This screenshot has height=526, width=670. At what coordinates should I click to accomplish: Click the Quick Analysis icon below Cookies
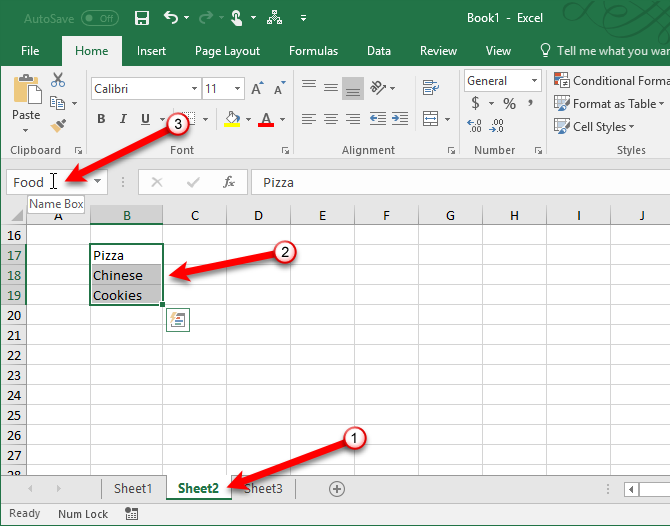(179, 319)
